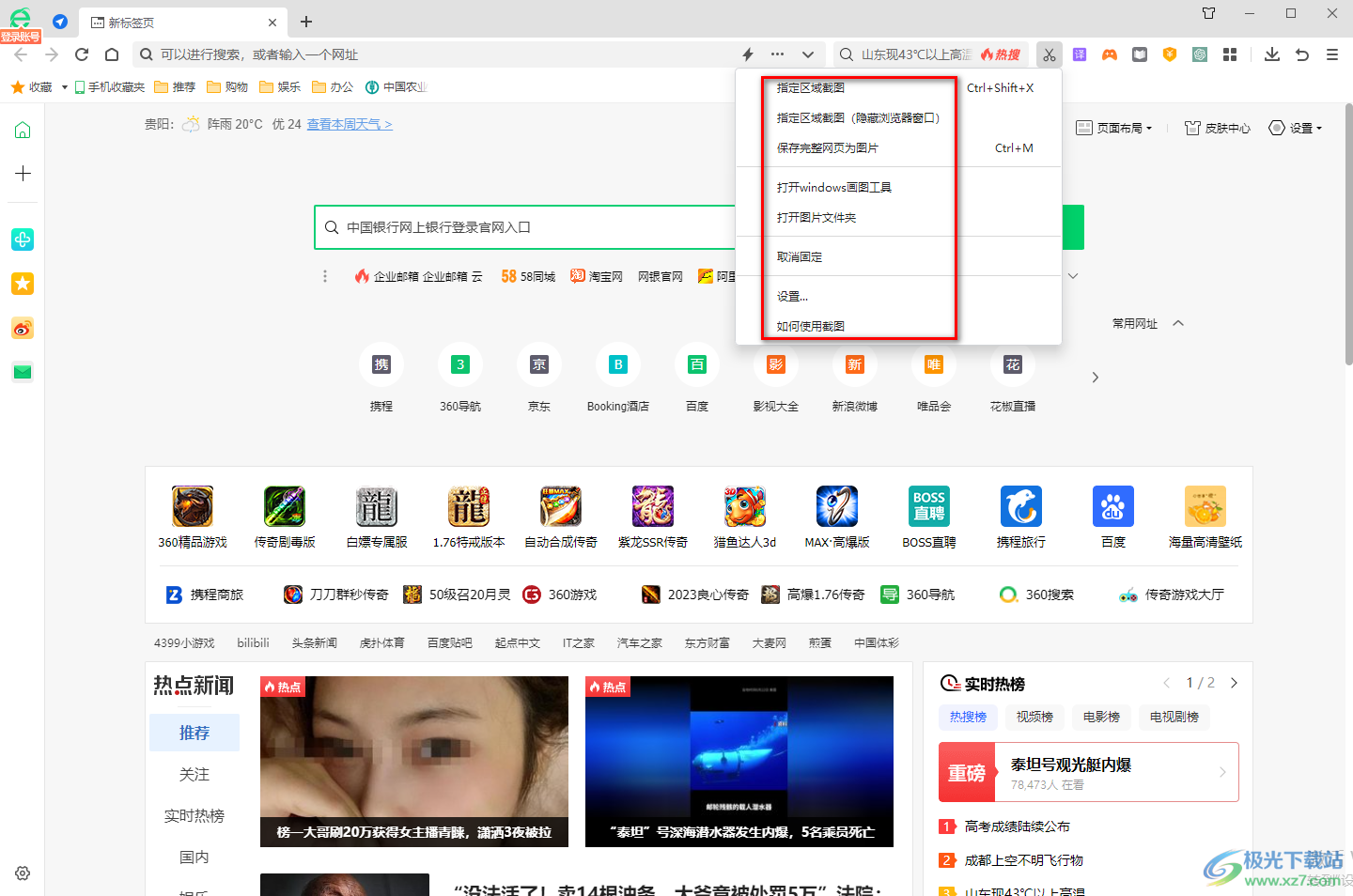Open bilibili quick link

253,643
